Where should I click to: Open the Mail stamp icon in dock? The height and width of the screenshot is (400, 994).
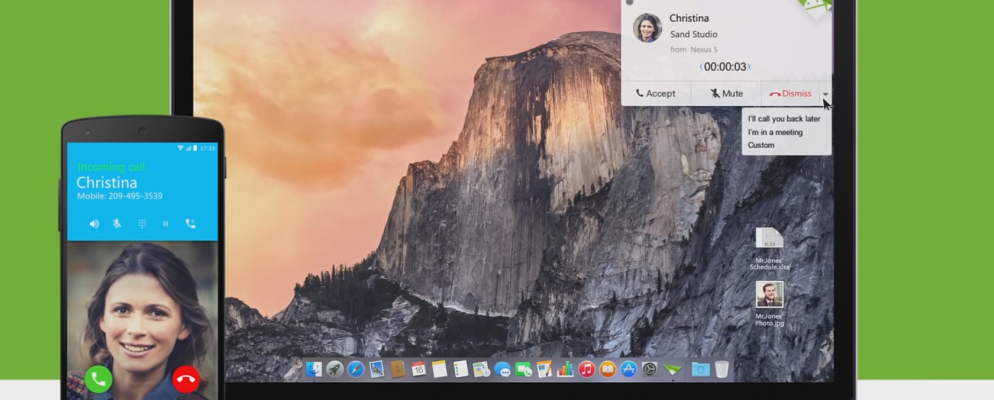(377, 369)
